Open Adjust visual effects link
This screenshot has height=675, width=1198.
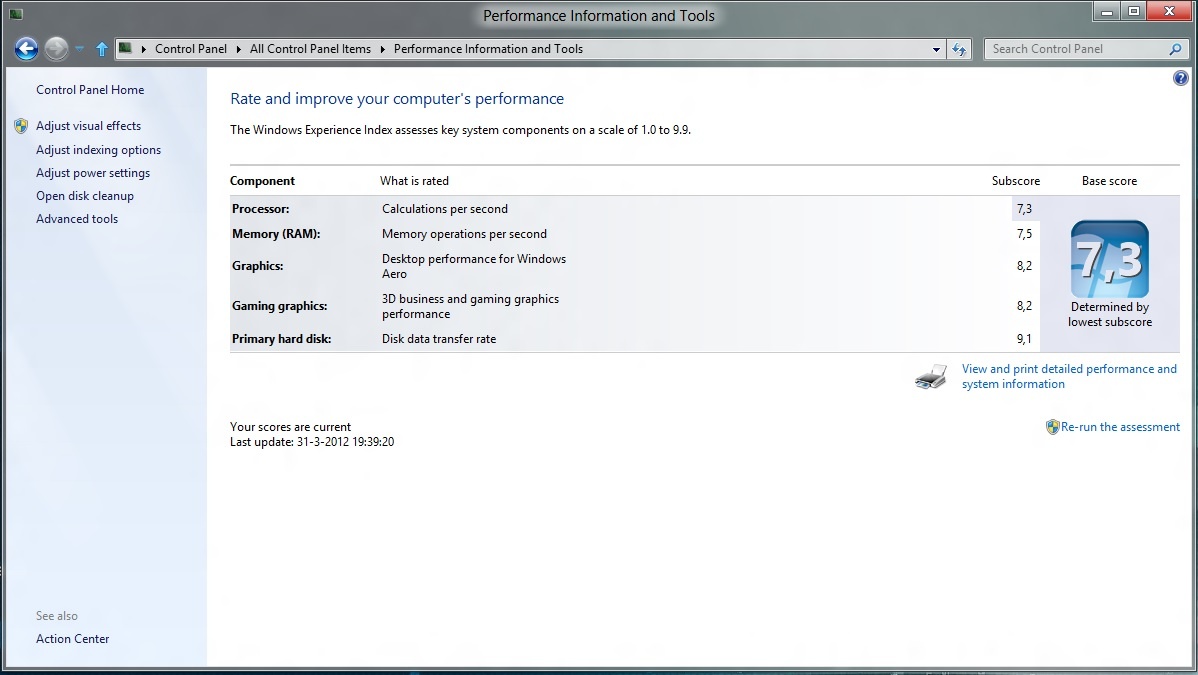(89, 125)
